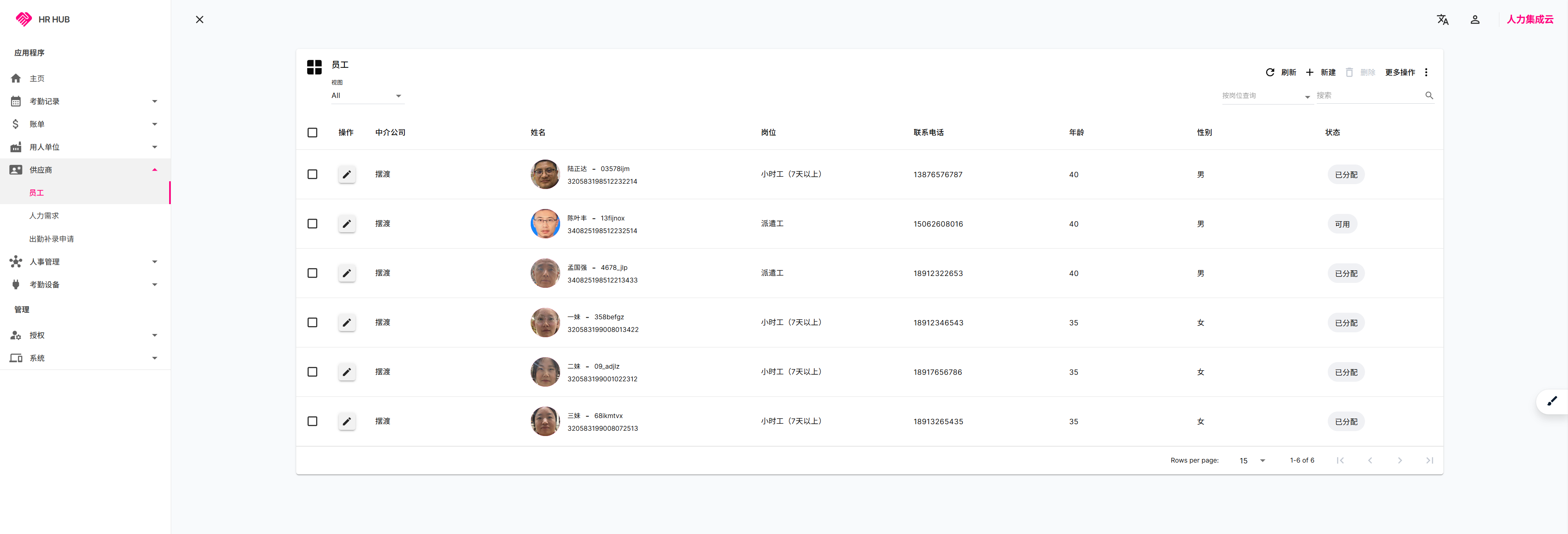The height and width of the screenshot is (534, 1568).
Task: Click the search magnifier icon
Action: [1429, 96]
